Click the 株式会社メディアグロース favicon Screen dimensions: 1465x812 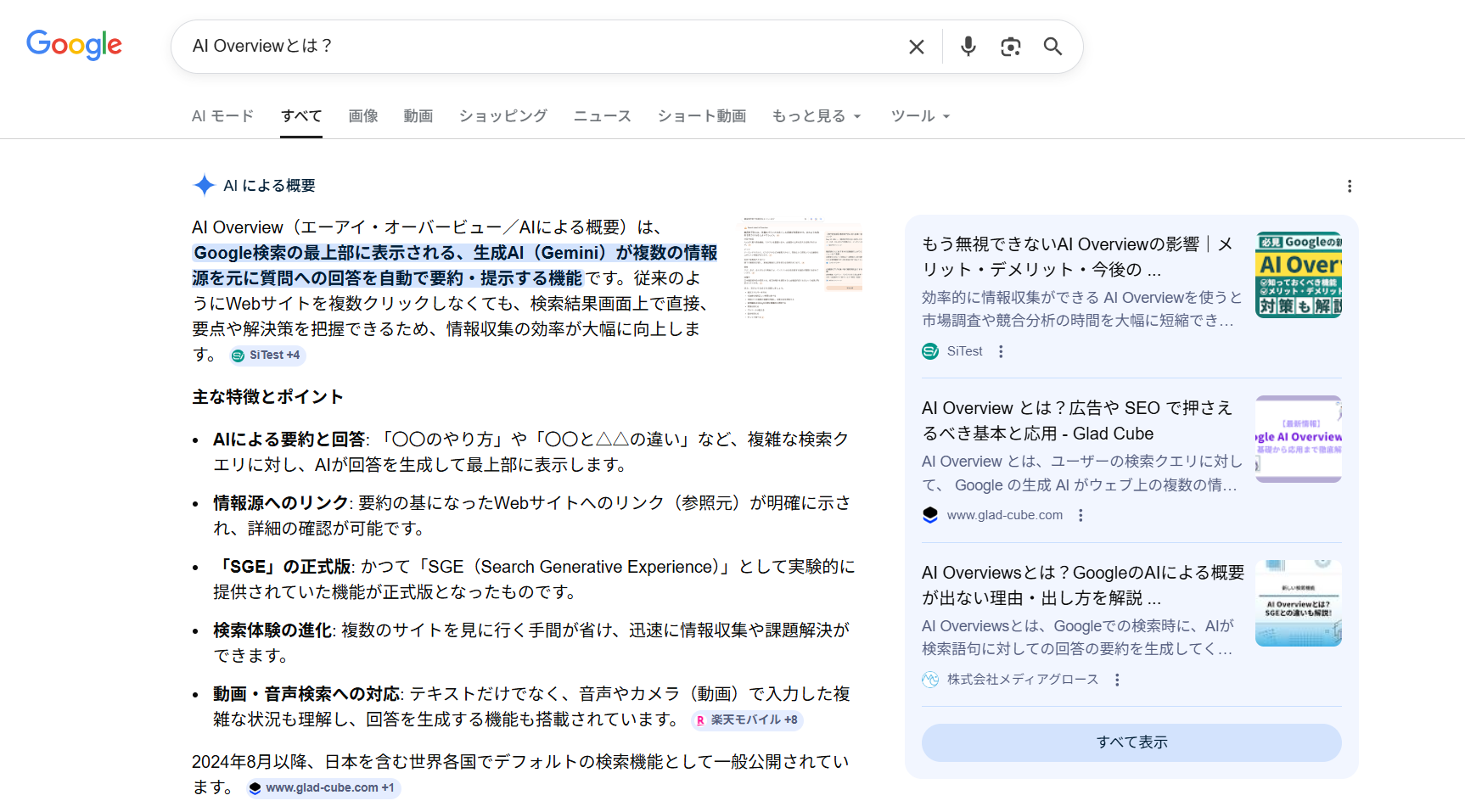(x=930, y=680)
